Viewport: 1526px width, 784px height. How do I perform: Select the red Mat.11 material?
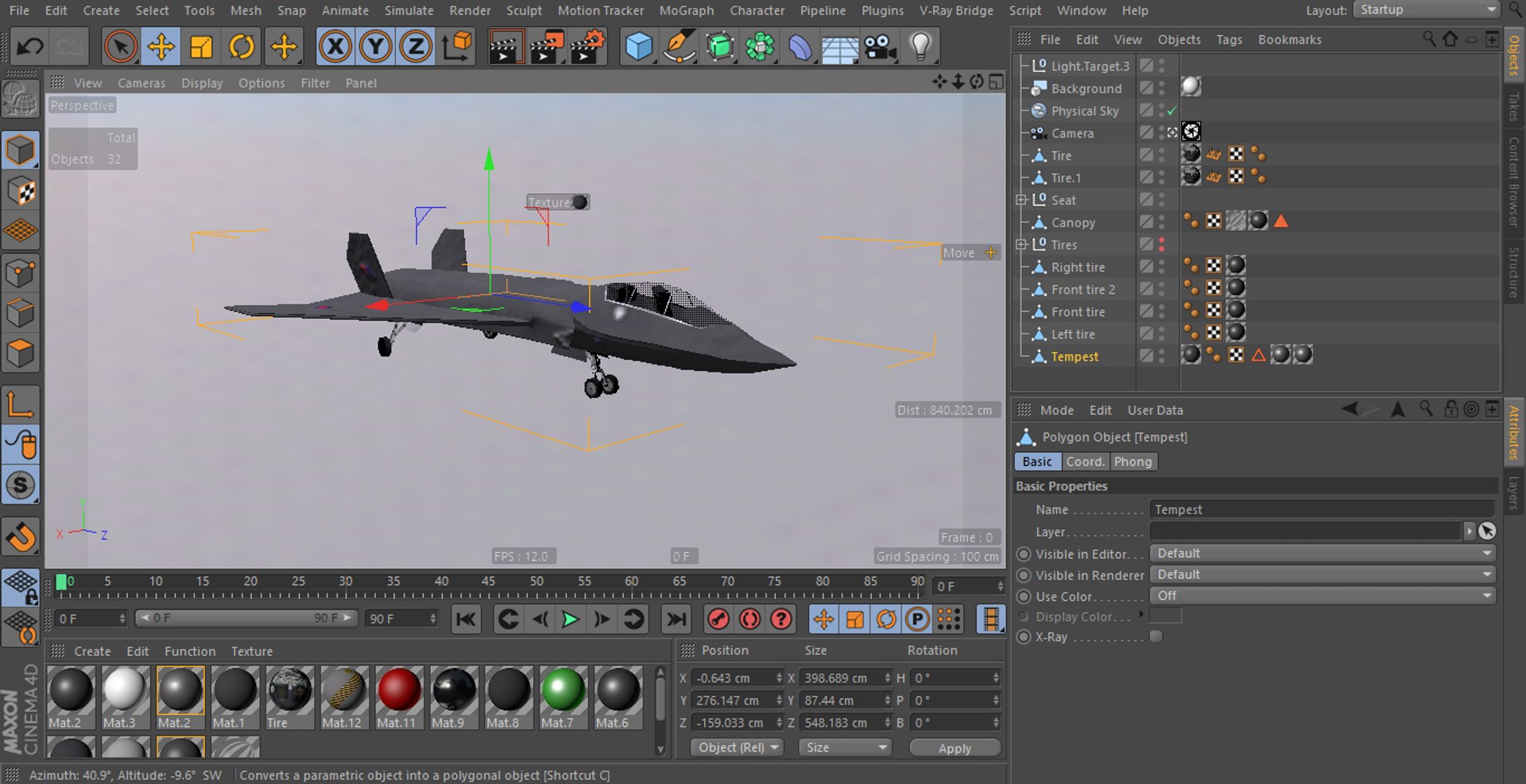click(x=398, y=697)
